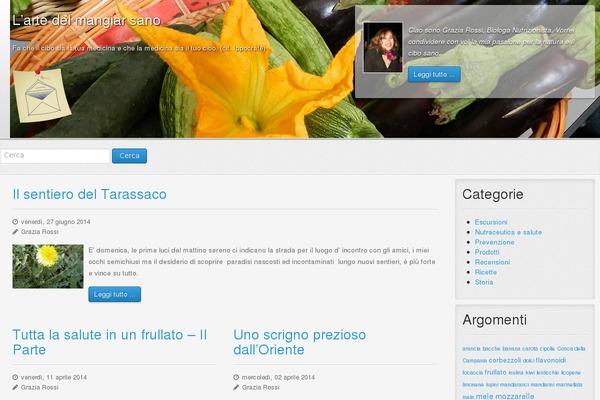This screenshot has width=600, height=400.
Task: Open Leggi tutto under the Tarassaco article
Action: coord(114,294)
